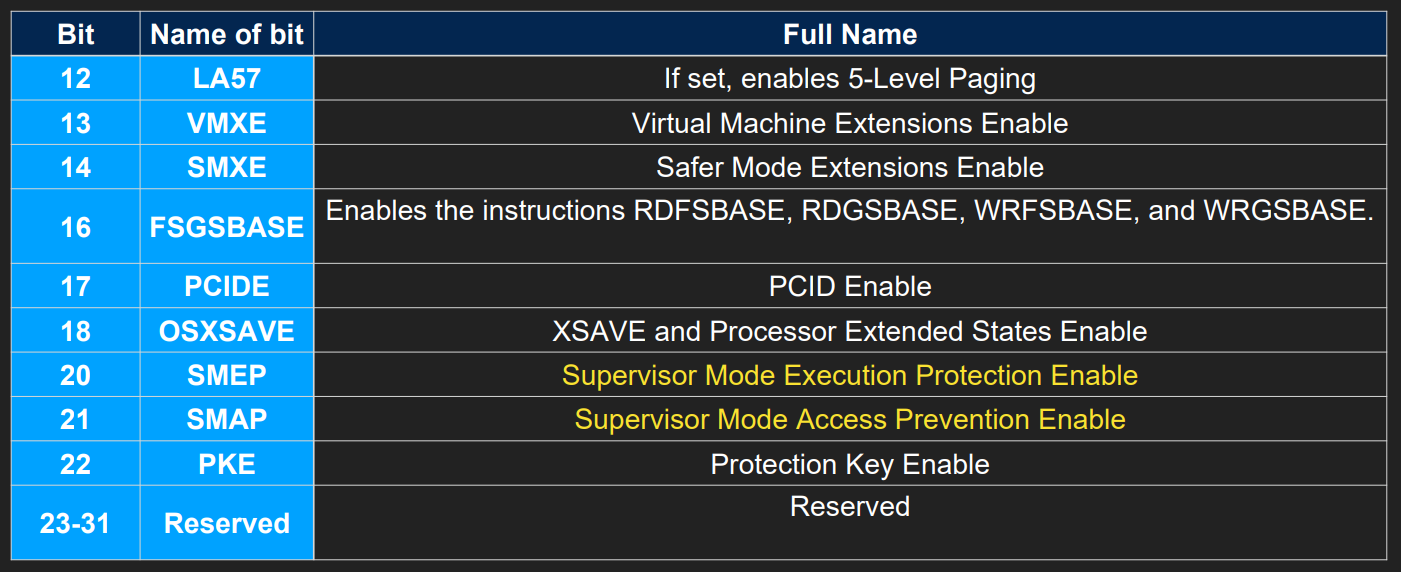This screenshot has height=572, width=1401.
Task: Click the yellow "Supervisor Mode Access Prevention Enable" text
Action: point(850,419)
